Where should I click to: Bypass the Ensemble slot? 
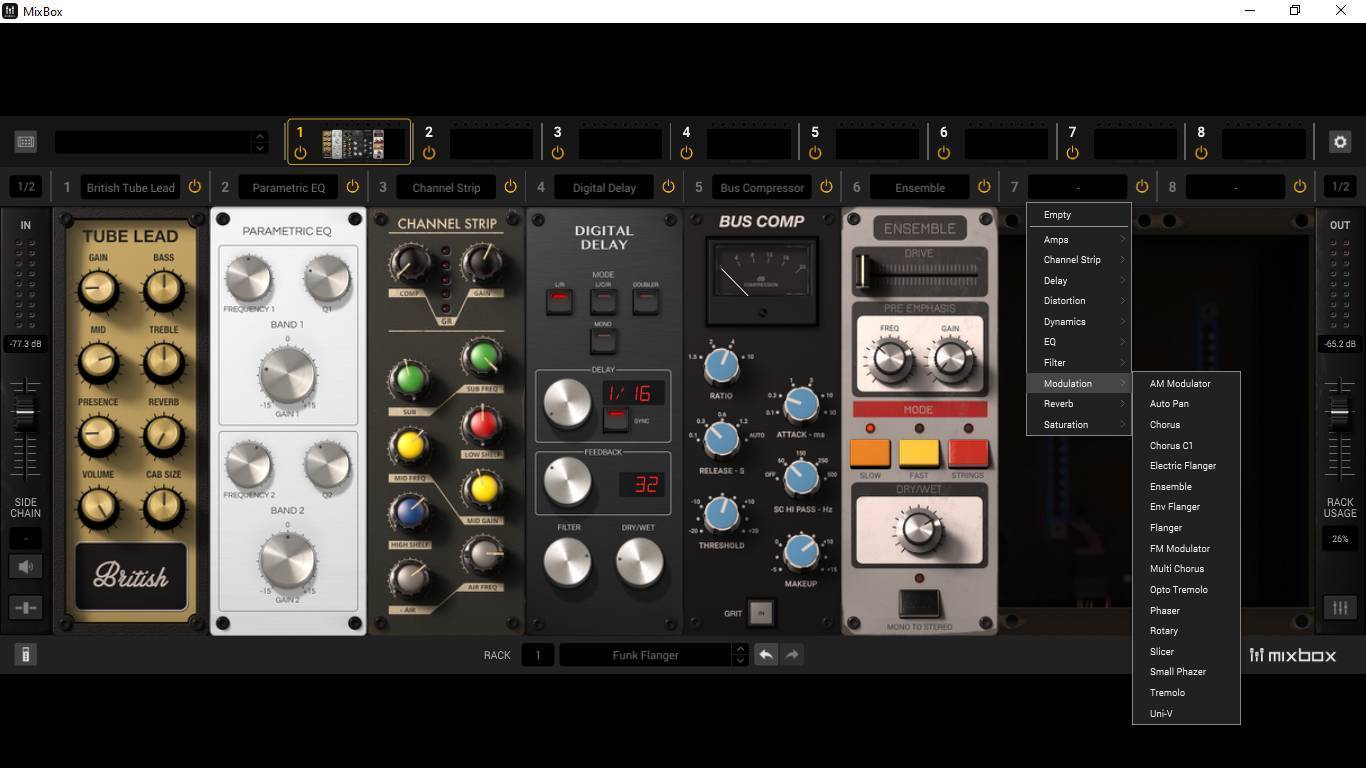(x=984, y=187)
